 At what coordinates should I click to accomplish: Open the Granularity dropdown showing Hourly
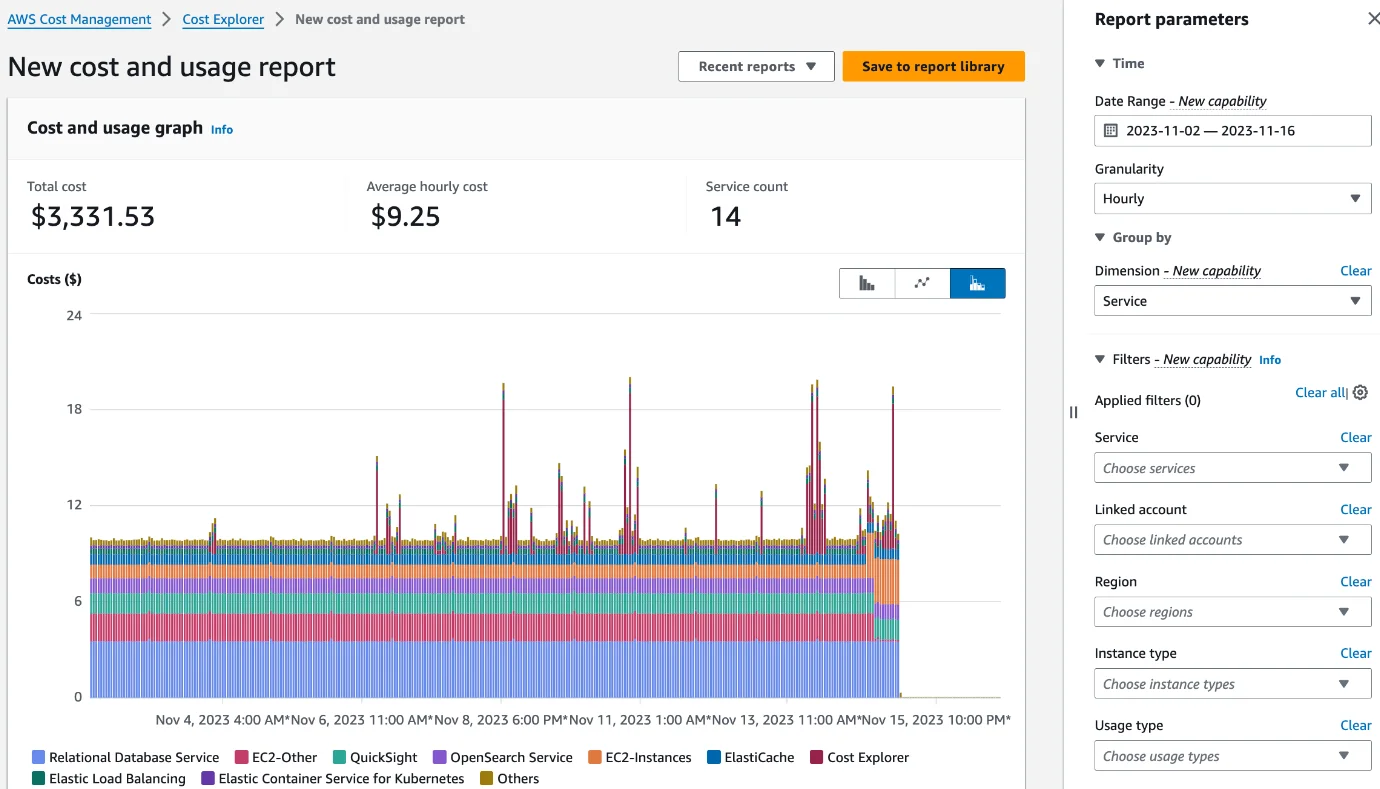[x=1233, y=199]
